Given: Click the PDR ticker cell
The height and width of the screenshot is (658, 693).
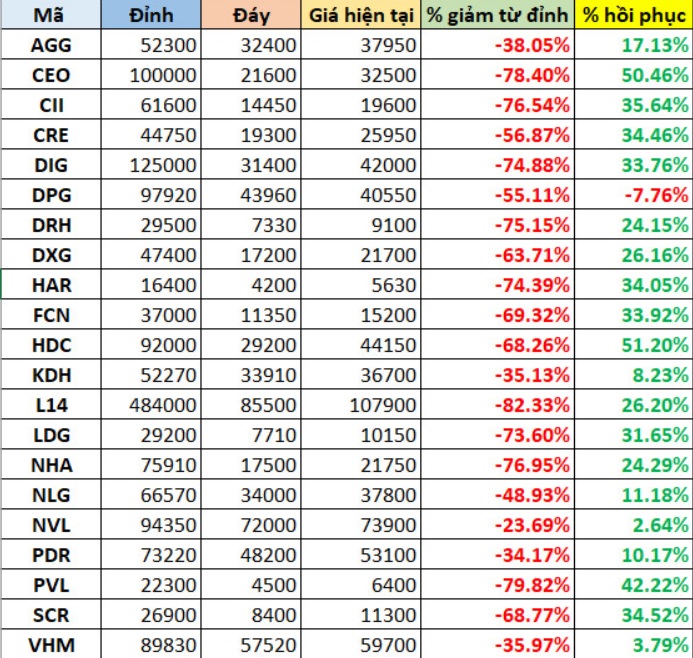Looking at the screenshot, I should coord(51,555).
